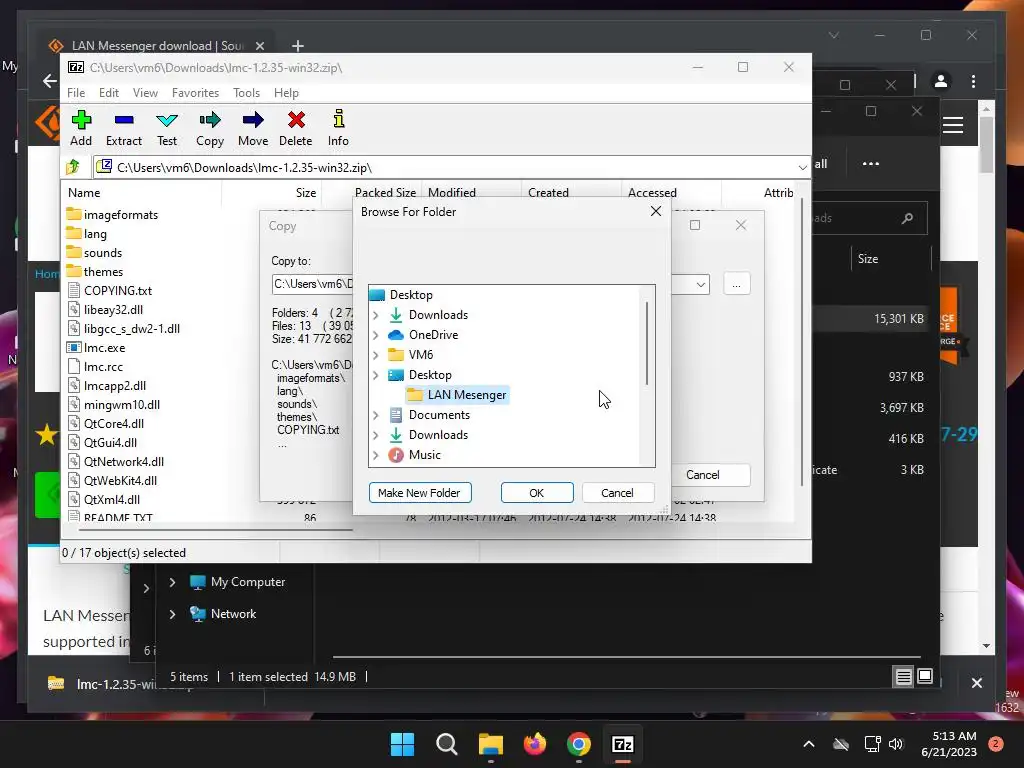Select the LAN Mesenger folder
This screenshot has width=1024, height=768.
click(x=456, y=394)
